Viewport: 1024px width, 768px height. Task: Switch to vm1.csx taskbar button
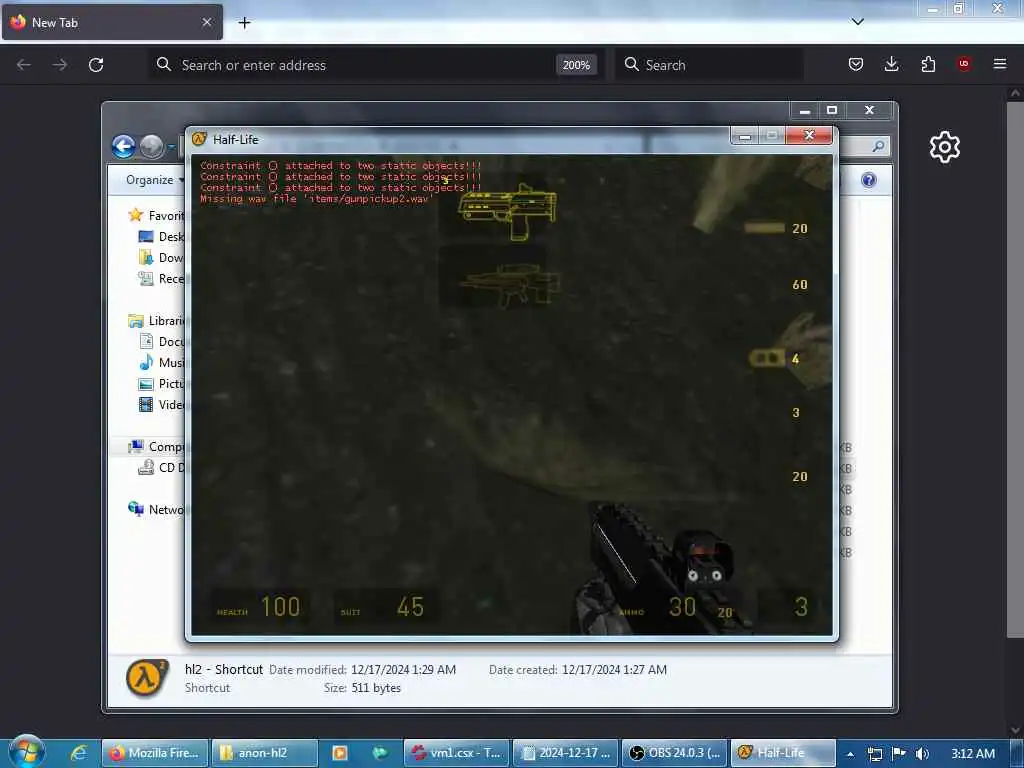tap(455, 753)
